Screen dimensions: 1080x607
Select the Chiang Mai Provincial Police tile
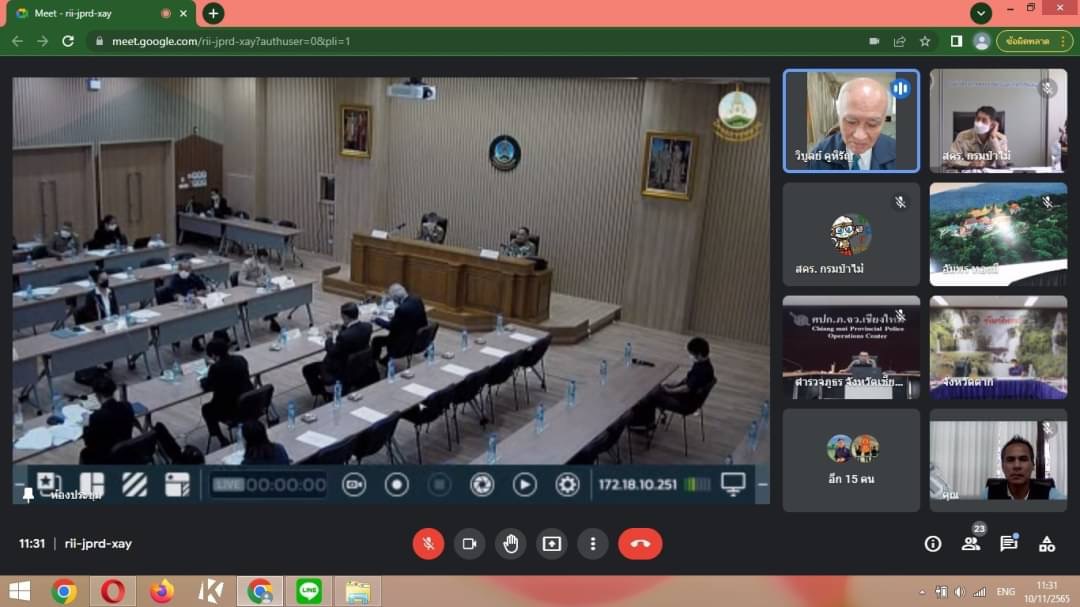pyautogui.click(x=851, y=347)
